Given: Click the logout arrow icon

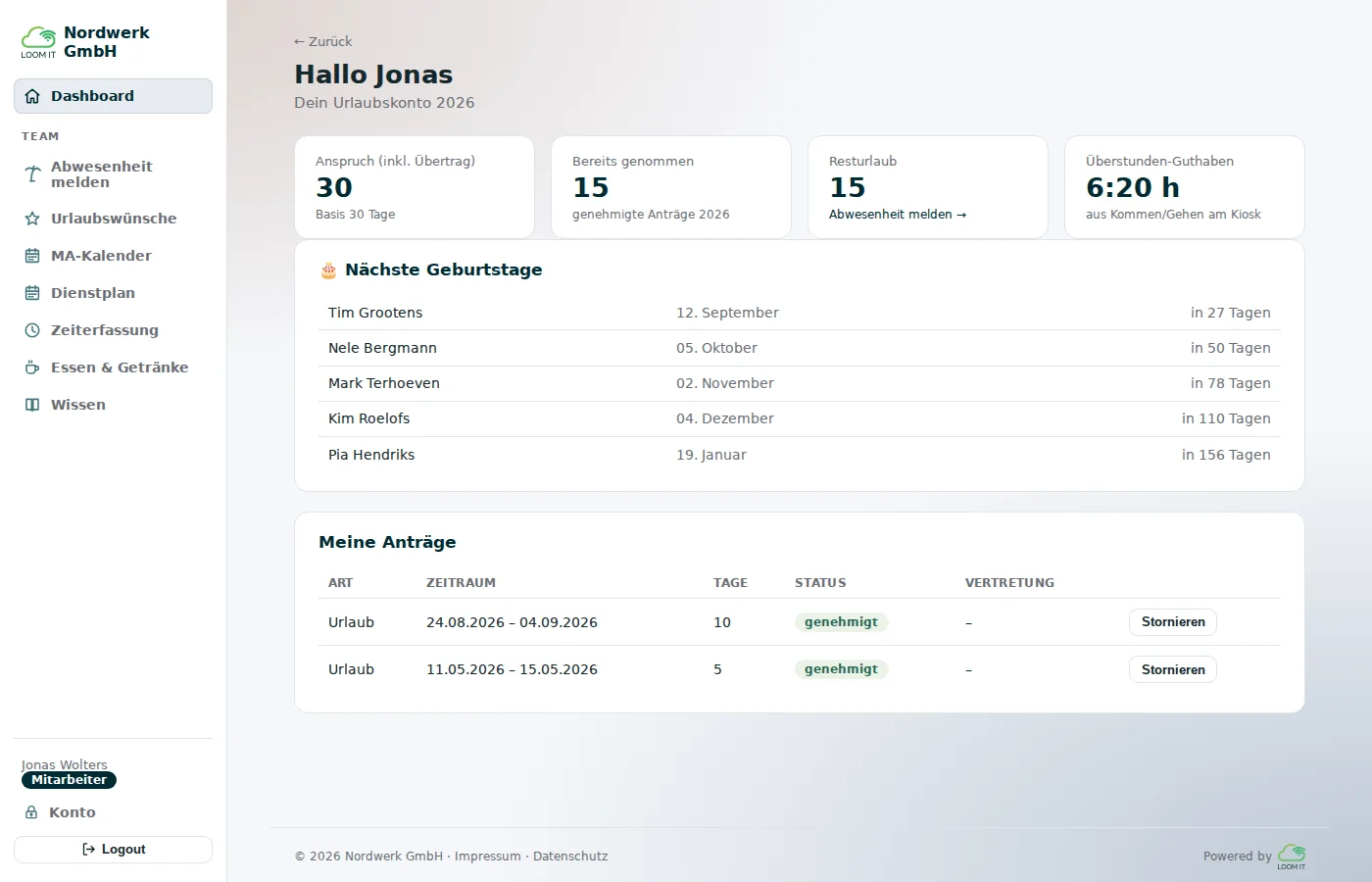Looking at the screenshot, I should pos(89,850).
